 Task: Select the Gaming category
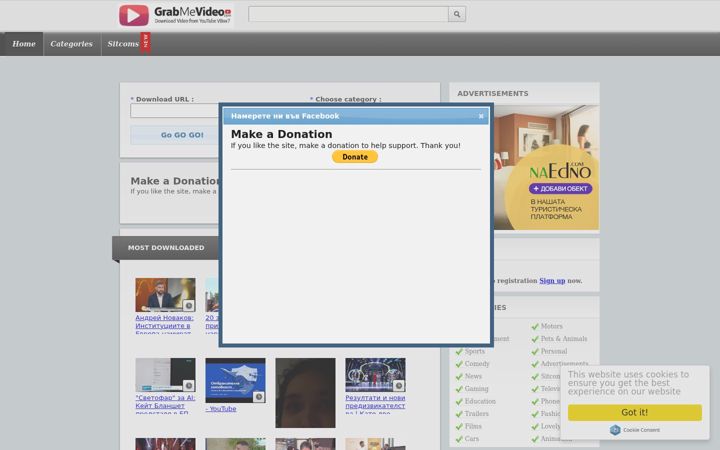476,389
